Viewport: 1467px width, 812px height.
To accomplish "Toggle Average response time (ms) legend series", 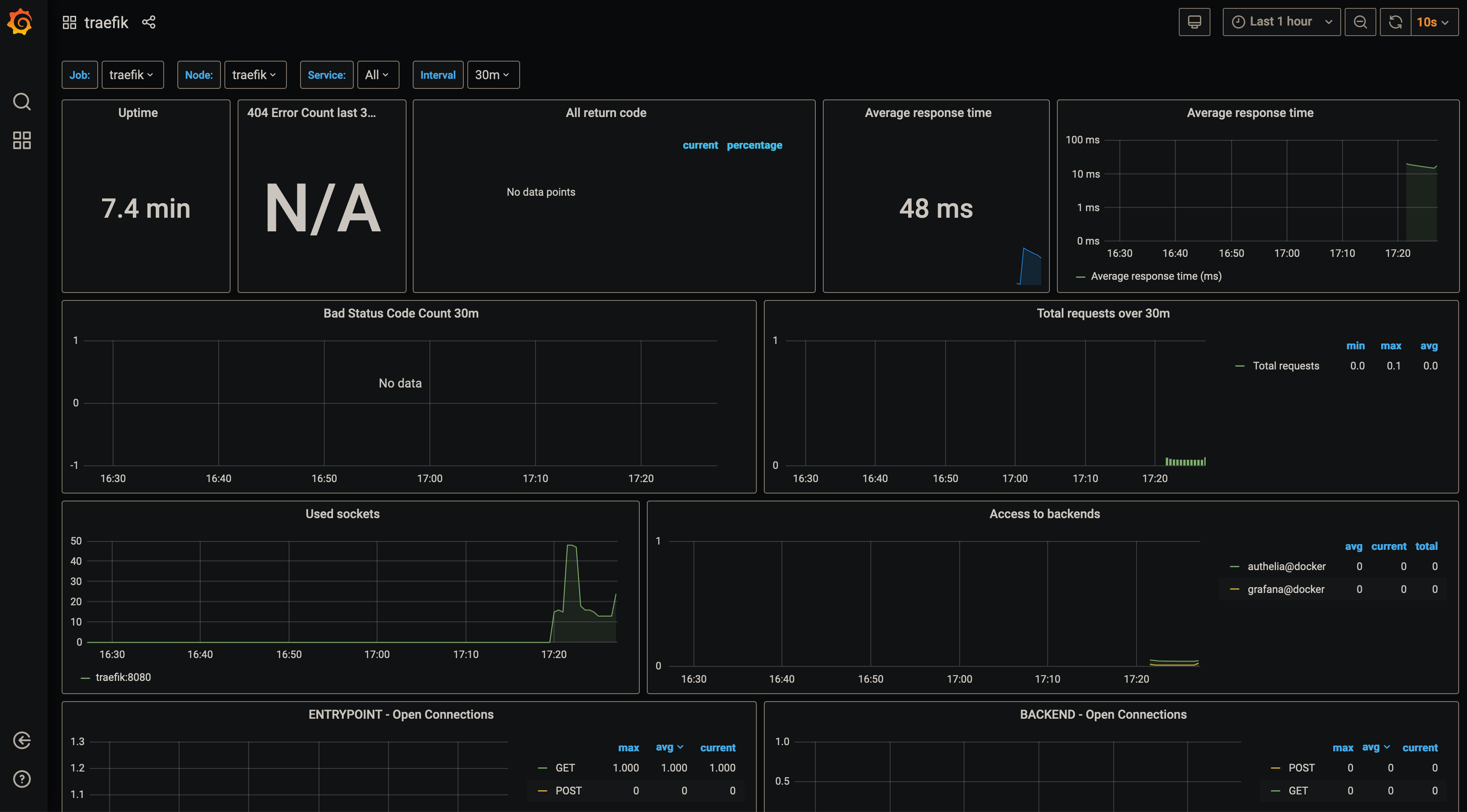I will (x=1155, y=276).
